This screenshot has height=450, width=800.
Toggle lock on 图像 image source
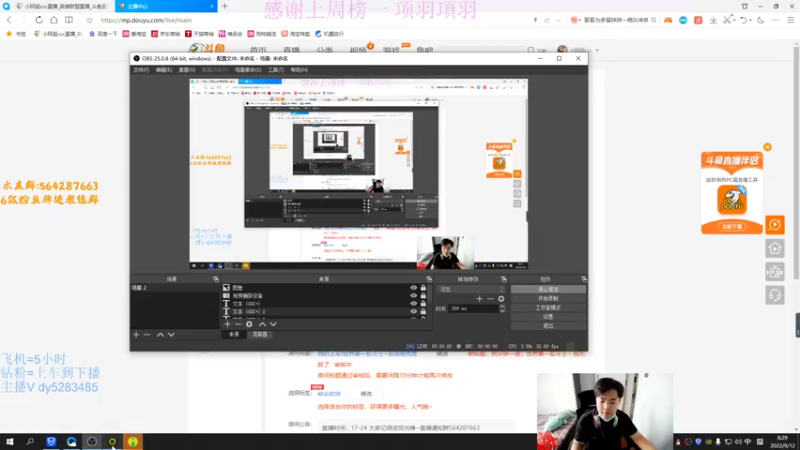tap(423, 288)
